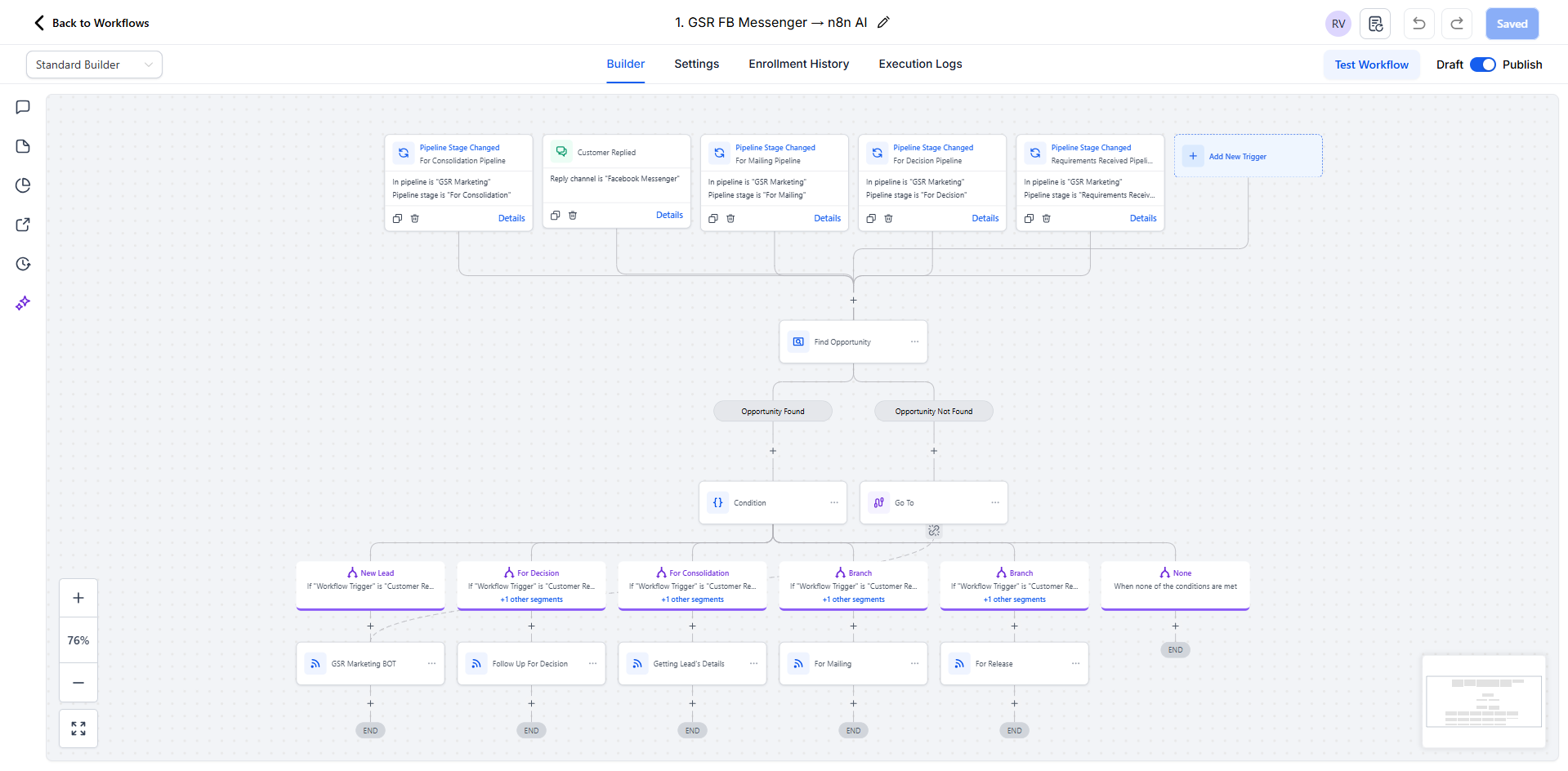Toggle the Draft/Publish switch
The height and width of the screenshot is (771, 1568).
pyautogui.click(x=1483, y=65)
